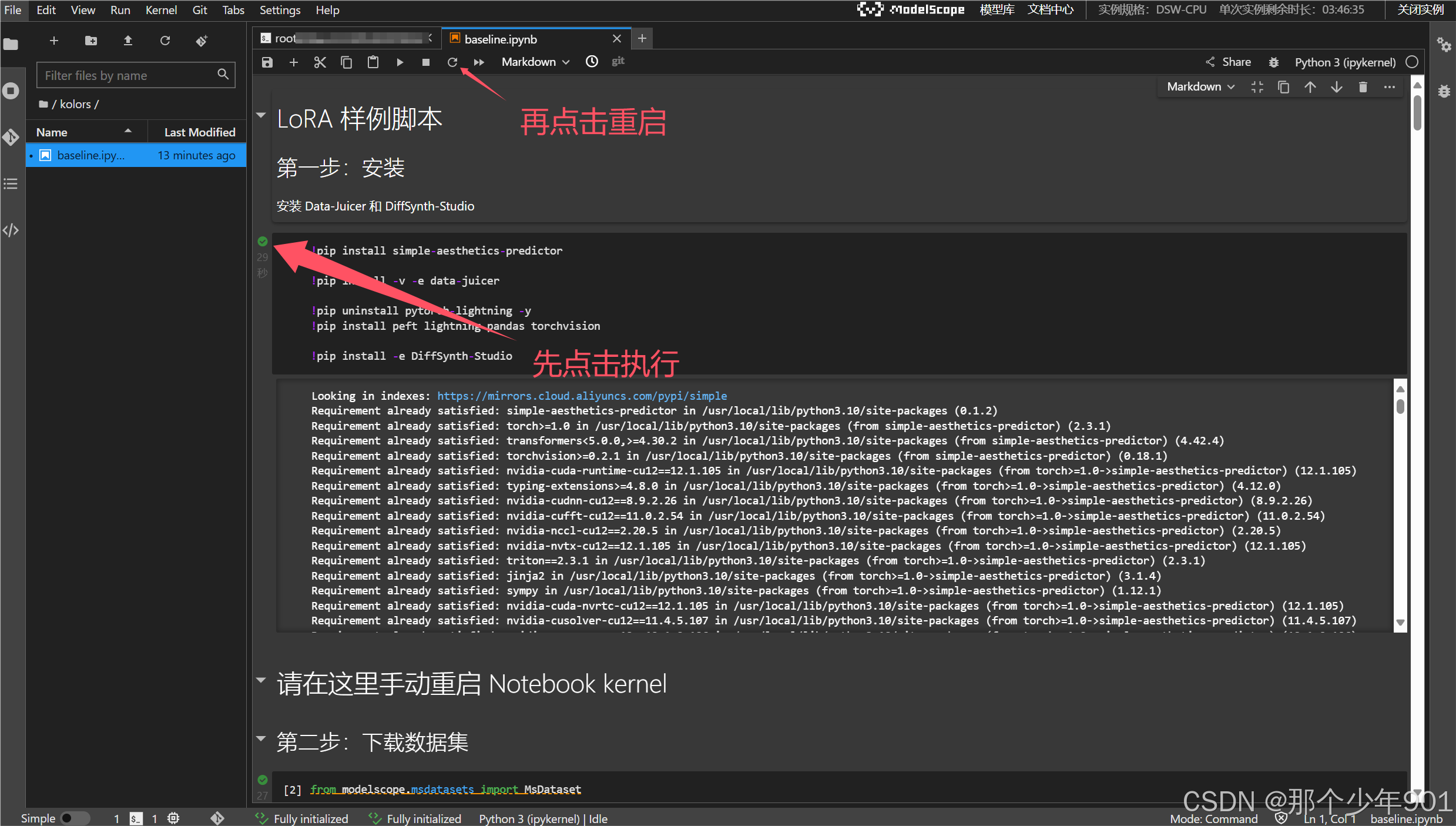Copy the selected cell in the toolbar
Image resolution: width=1456 pixels, height=826 pixels.
[x=347, y=62]
